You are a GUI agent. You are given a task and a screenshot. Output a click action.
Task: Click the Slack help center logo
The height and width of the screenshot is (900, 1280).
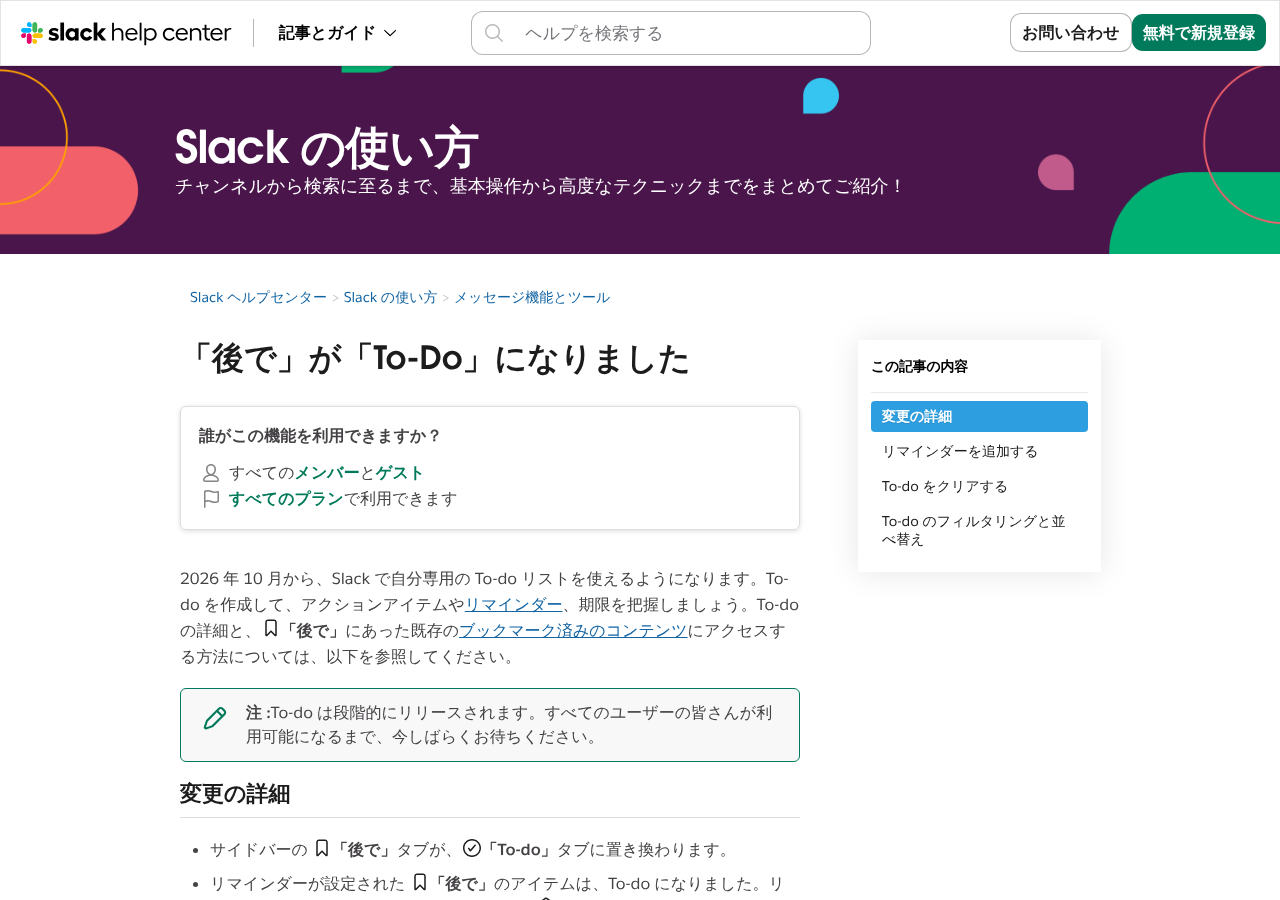tap(126, 33)
